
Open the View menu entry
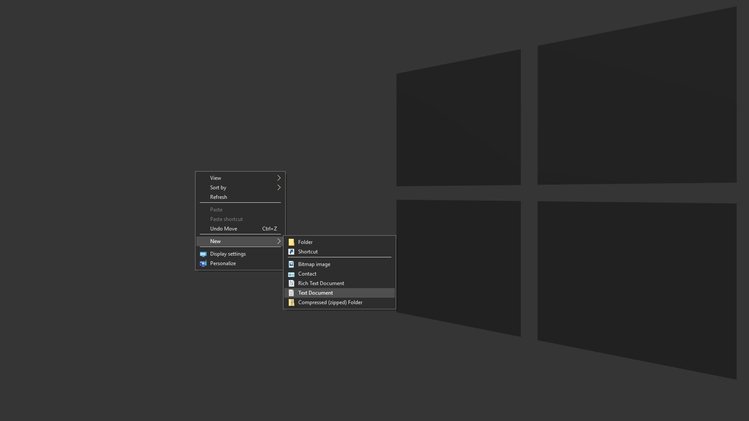point(240,178)
